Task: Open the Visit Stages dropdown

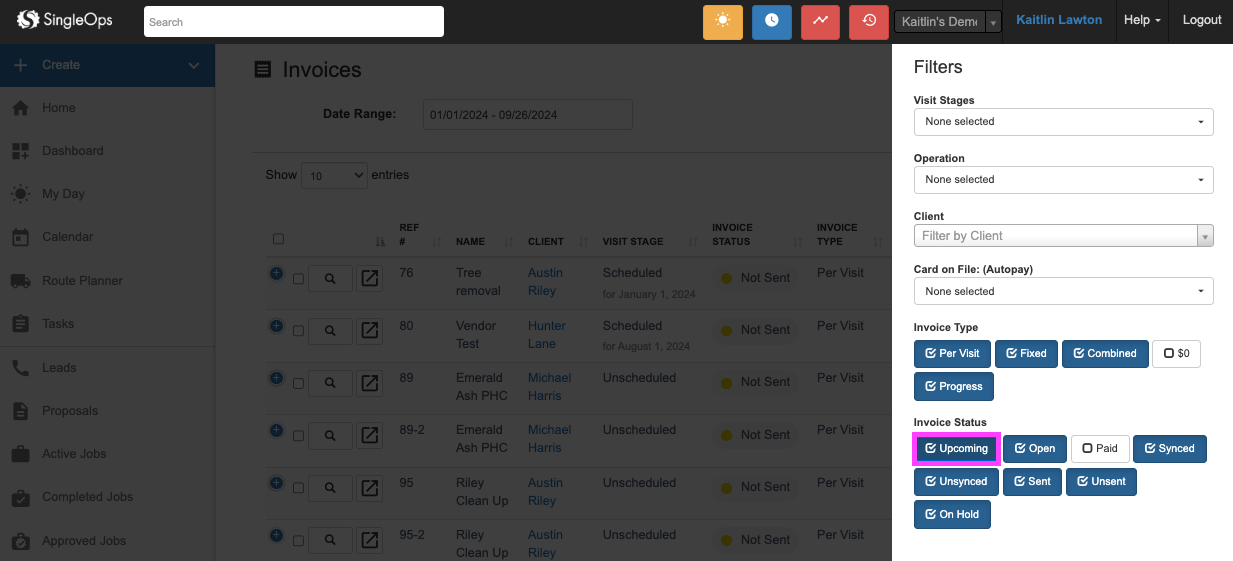Action: (1063, 122)
